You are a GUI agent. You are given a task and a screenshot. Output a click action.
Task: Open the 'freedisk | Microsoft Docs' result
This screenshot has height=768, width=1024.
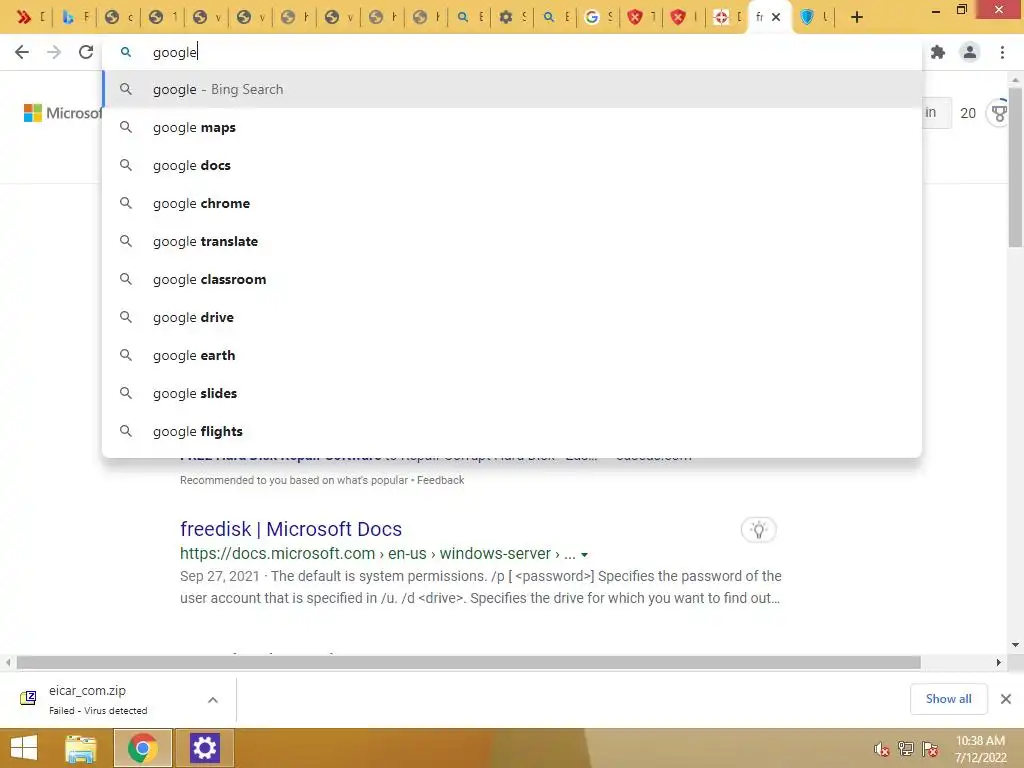tap(291, 529)
